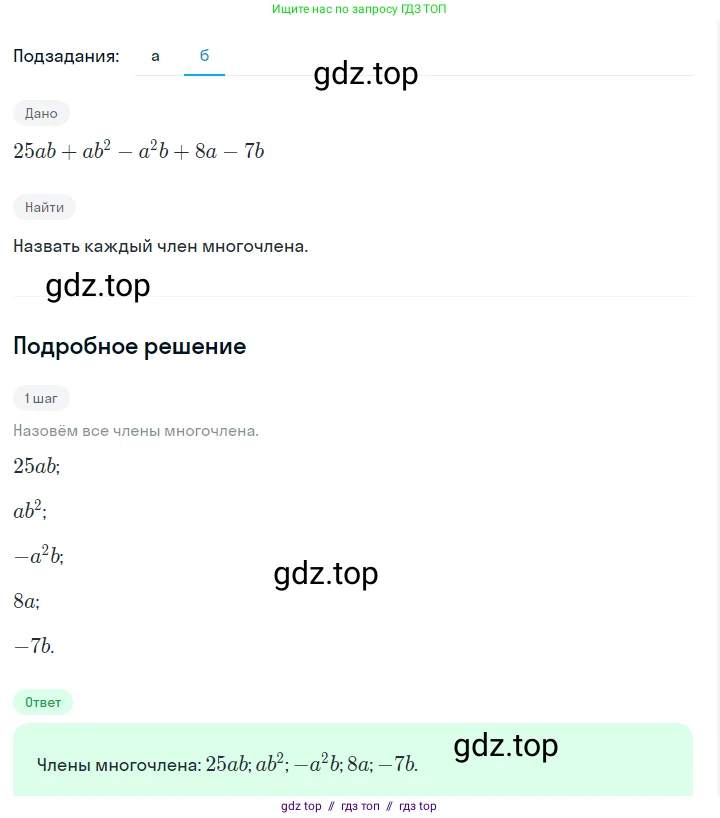Click the green "Ответ" badge
This screenshot has width=720, height=818.
click(43, 702)
